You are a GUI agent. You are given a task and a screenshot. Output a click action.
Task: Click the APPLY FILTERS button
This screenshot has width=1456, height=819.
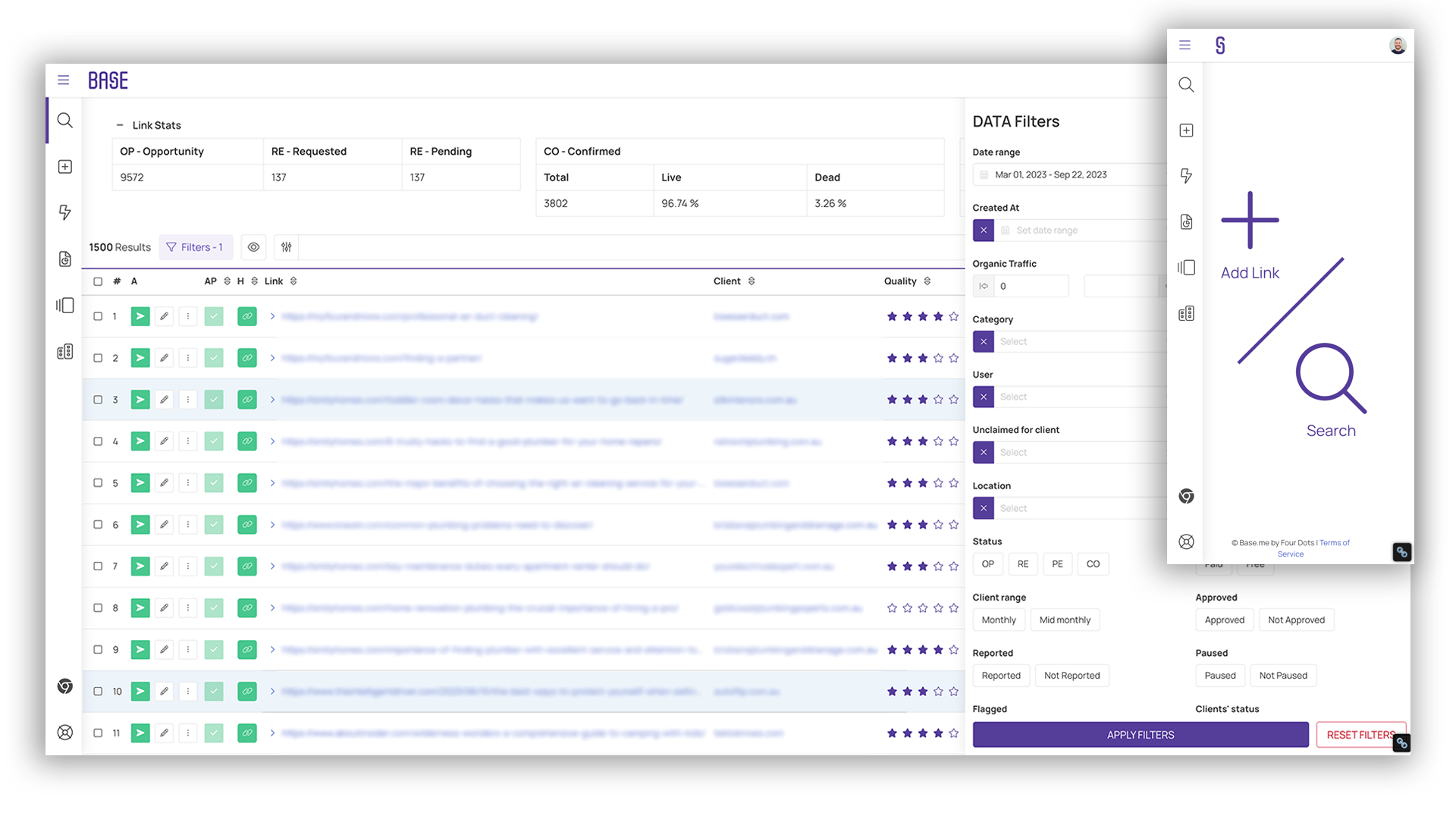coord(1140,734)
